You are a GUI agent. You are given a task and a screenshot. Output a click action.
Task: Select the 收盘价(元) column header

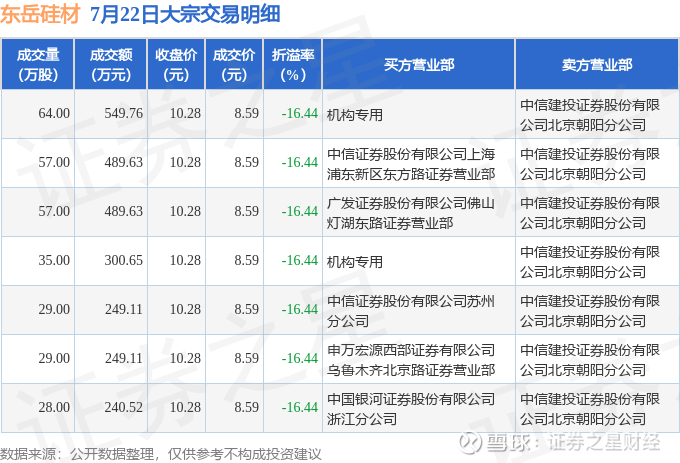[x=176, y=65]
